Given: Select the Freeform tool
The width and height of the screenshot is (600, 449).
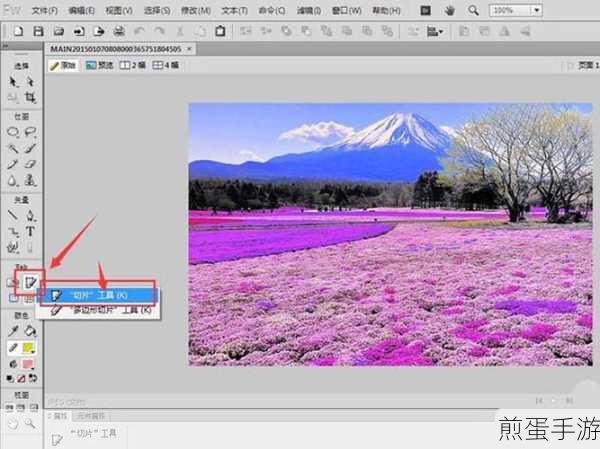Looking at the screenshot, I should tap(13, 247).
